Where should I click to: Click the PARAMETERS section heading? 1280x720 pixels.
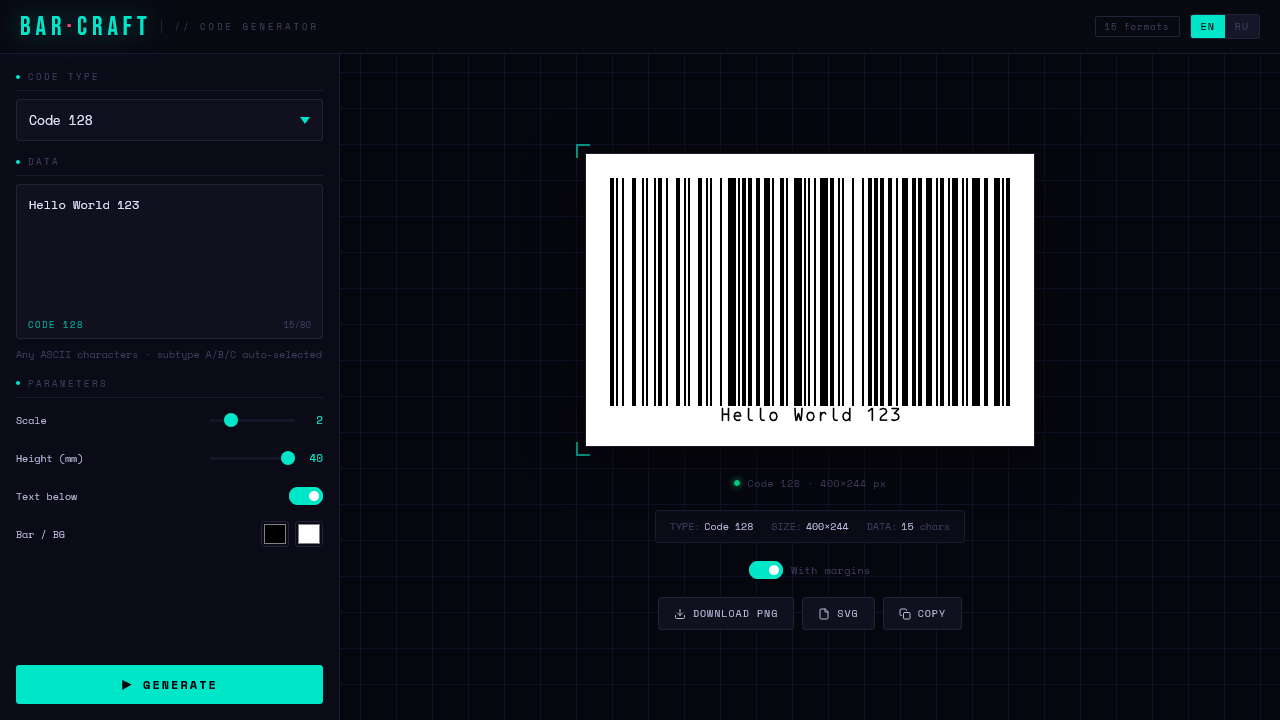[67, 384]
